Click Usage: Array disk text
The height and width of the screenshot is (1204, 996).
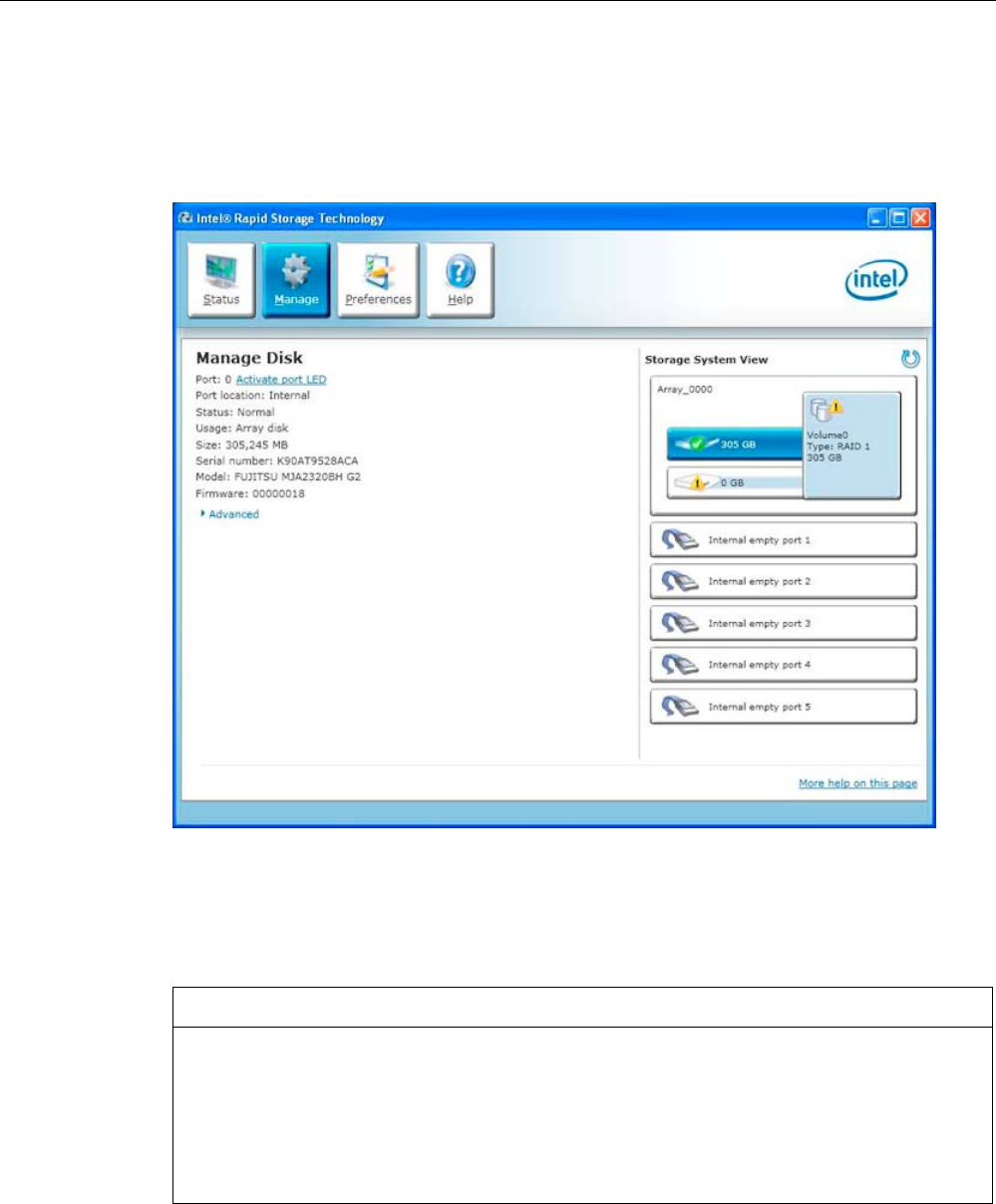click(239, 428)
